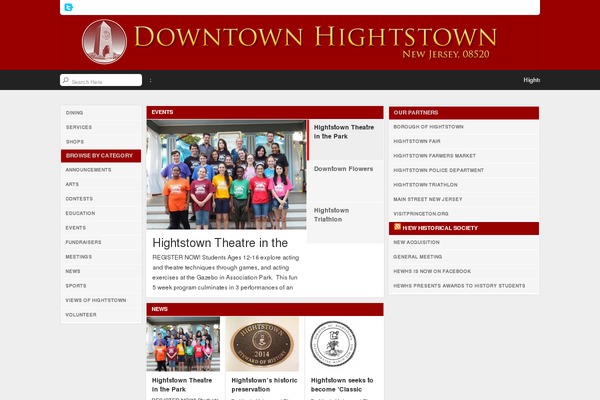Open the Twitter bird icon link

pyautogui.click(x=69, y=7)
